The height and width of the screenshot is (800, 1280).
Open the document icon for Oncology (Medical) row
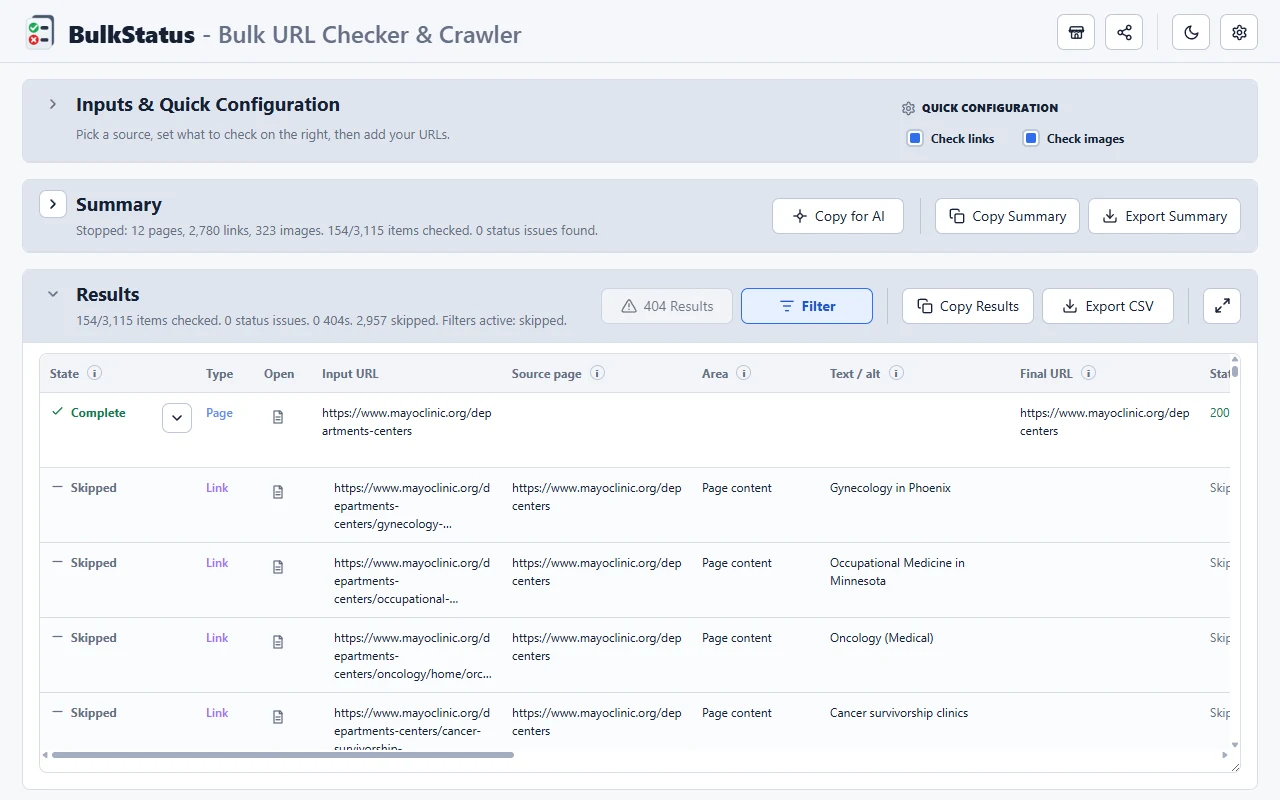tap(278, 642)
